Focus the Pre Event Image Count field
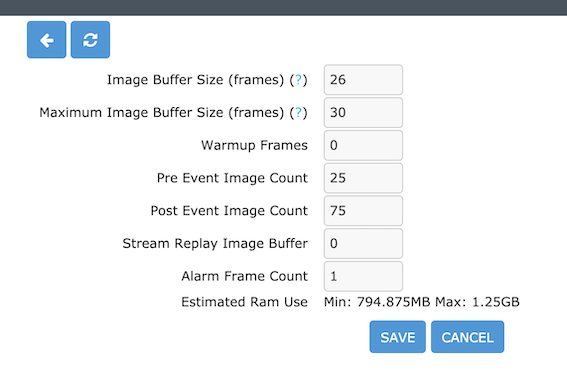The height and width of the screenshot is (370, 567). [363, 178]
